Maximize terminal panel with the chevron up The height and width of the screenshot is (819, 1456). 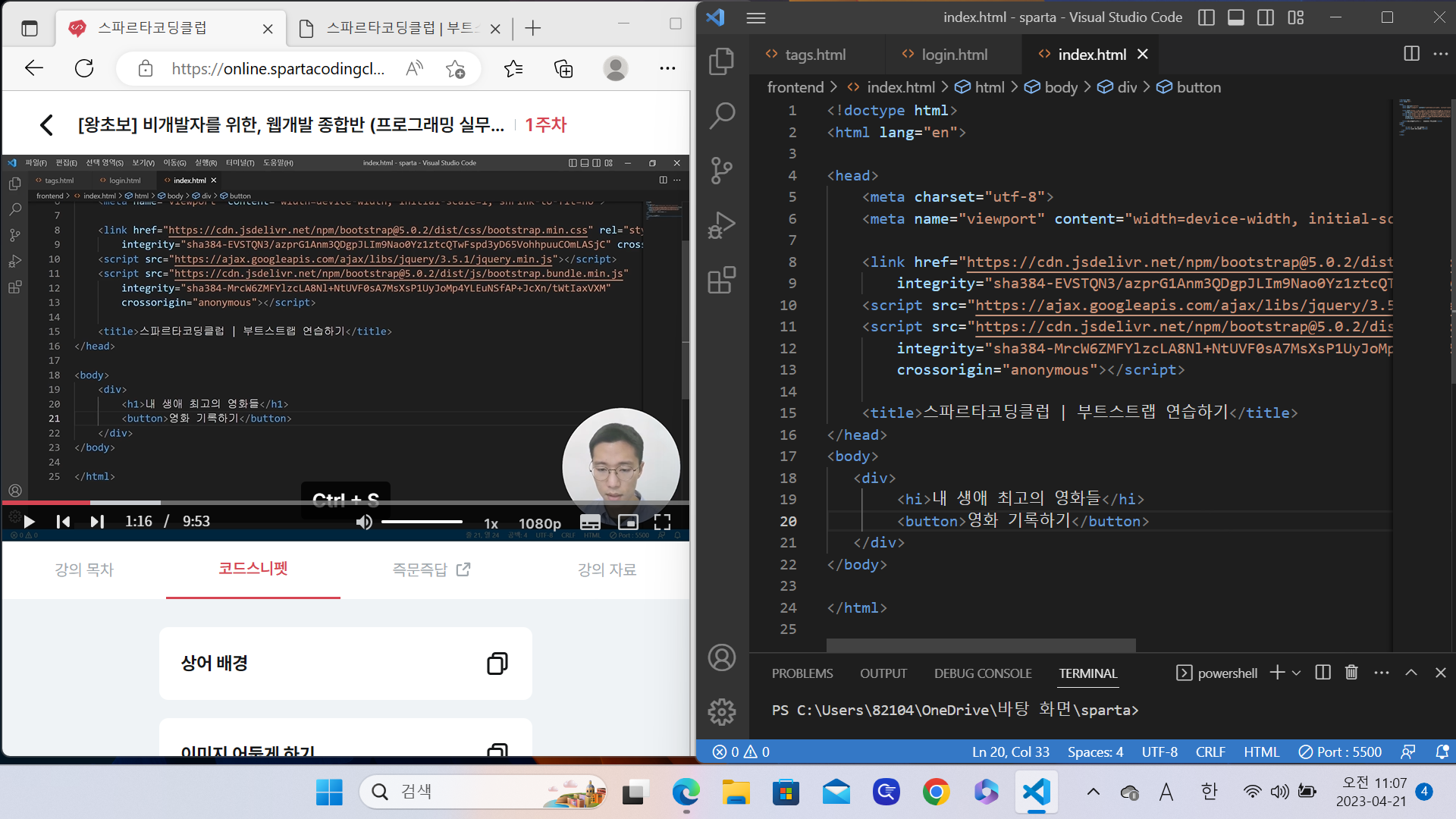click(x=1411, y=673)
